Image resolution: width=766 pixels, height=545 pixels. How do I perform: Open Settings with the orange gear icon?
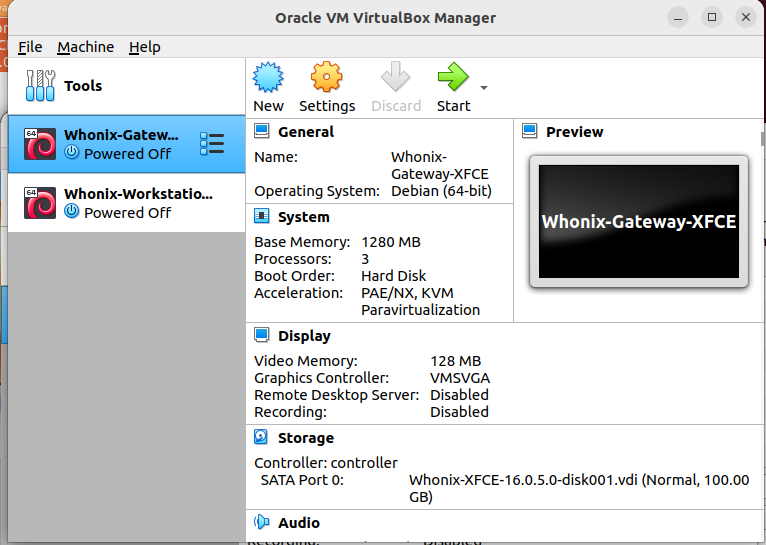326,77
